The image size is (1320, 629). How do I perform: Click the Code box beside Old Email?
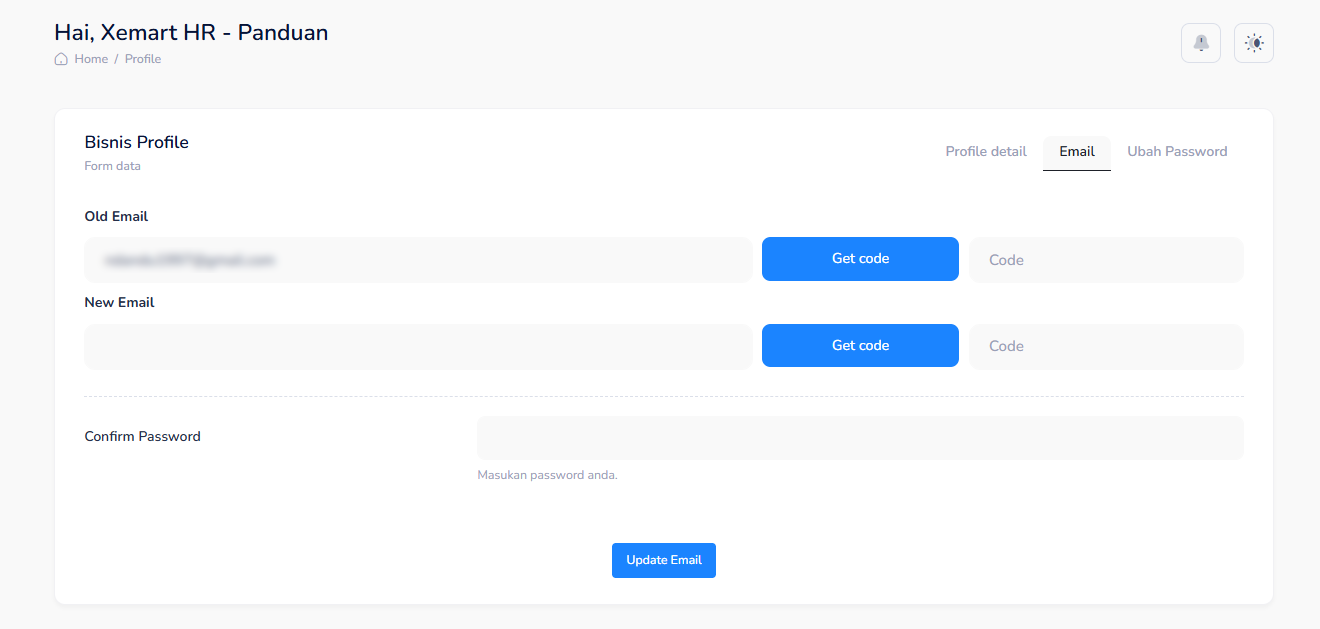pyautogui.click(x=1105, y=259)
